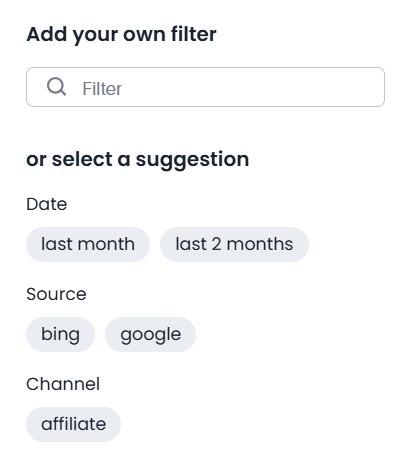The width and height of the screenshot is (397, 453).
Task: Set date range to last month
Action: (88, 244)
